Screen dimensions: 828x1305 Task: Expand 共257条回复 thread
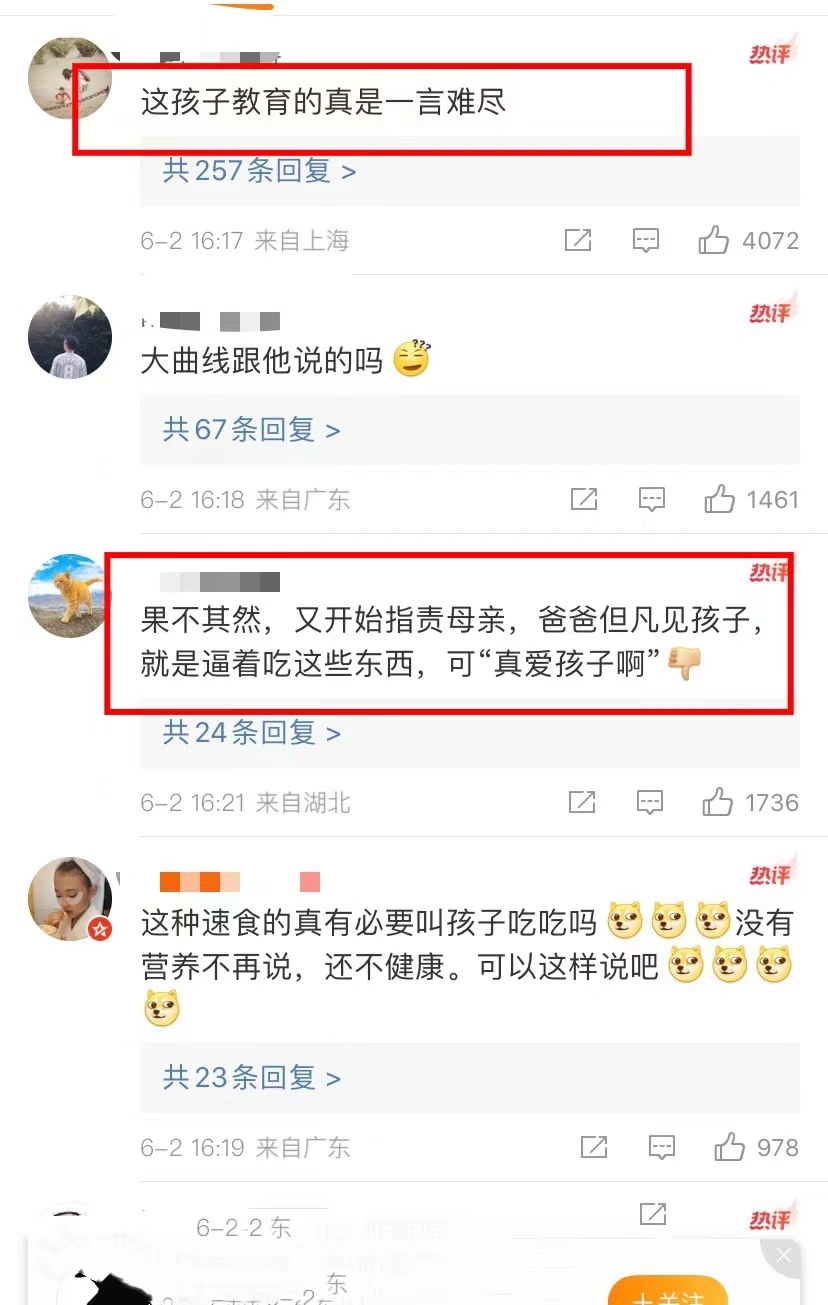pos(260,171)
